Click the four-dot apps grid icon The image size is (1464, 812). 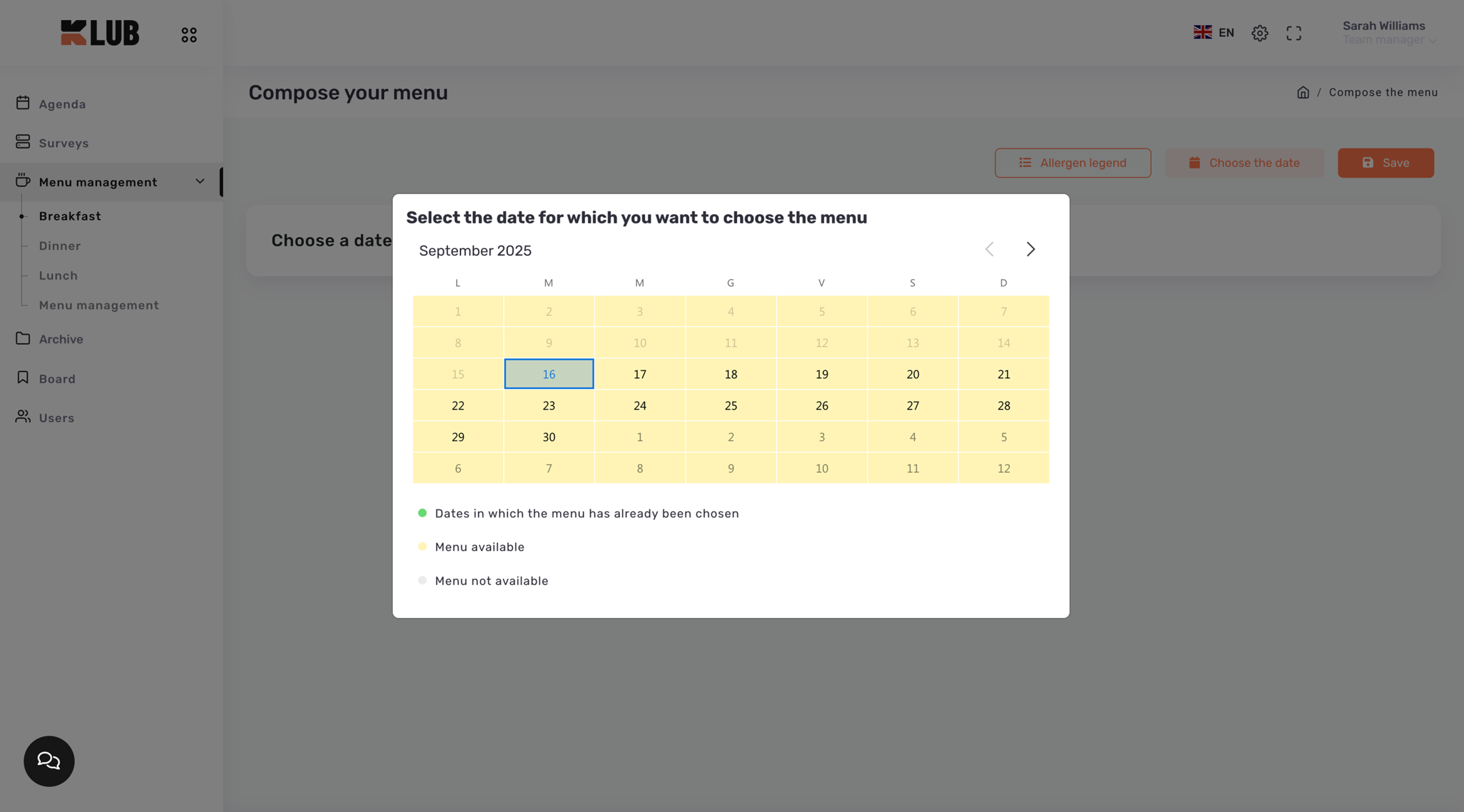pyautogui.click(x=189, y=35)
